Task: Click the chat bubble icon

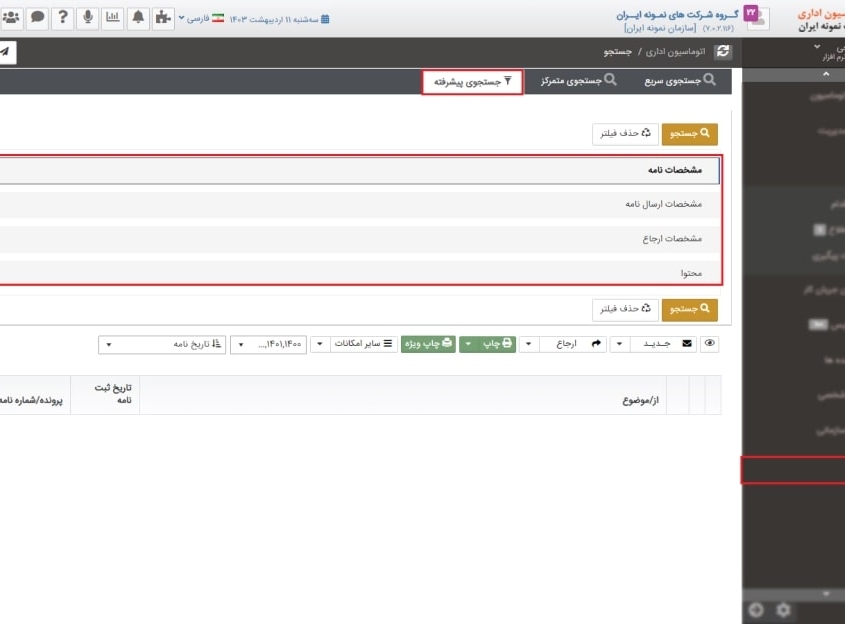Action: point(37,17)
